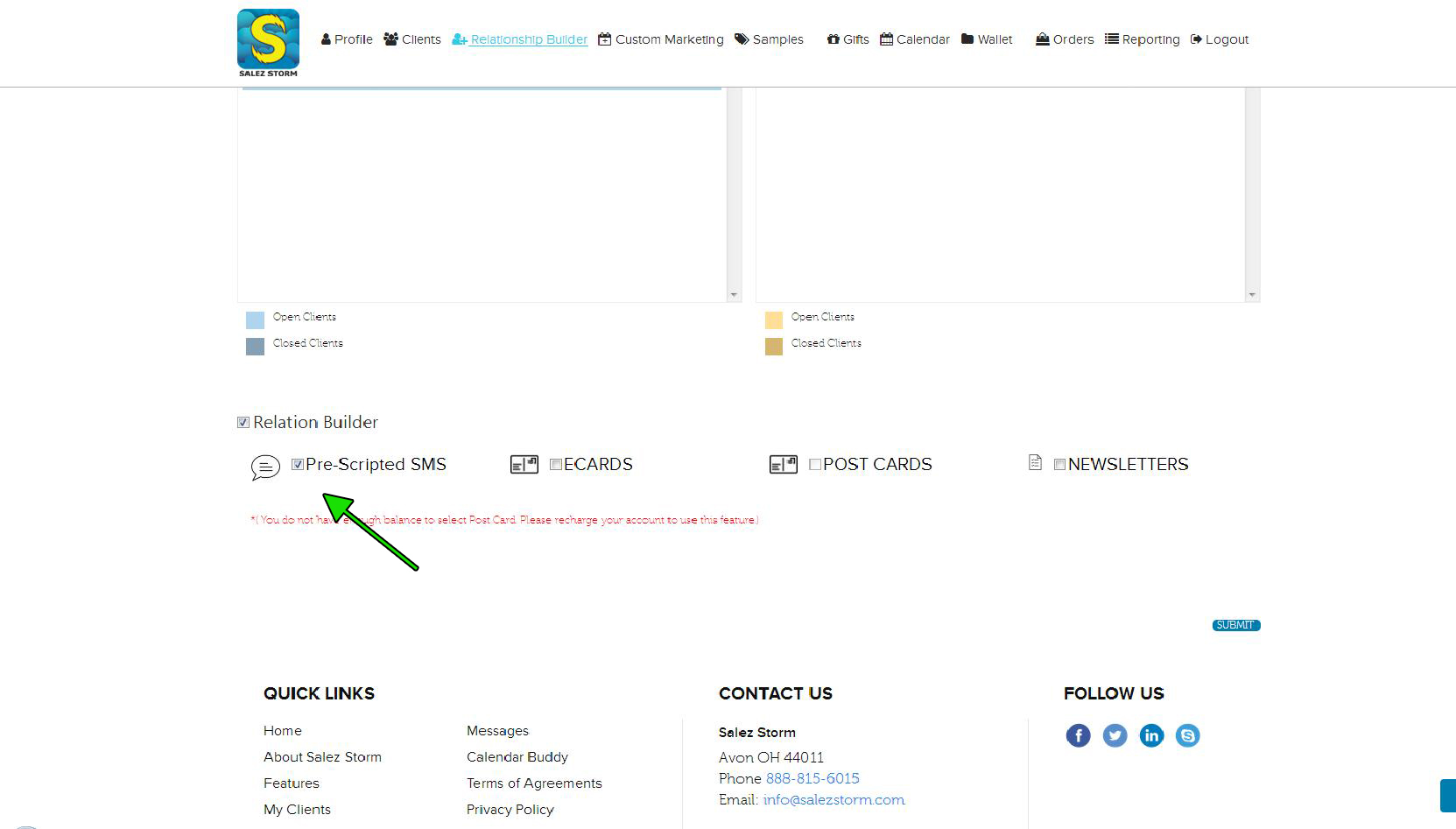Click the Pre-Scripted SMS speech bubble icon
Image resolution: width=1456 pixels, height=829 pixels.
[x=265, y=467]
